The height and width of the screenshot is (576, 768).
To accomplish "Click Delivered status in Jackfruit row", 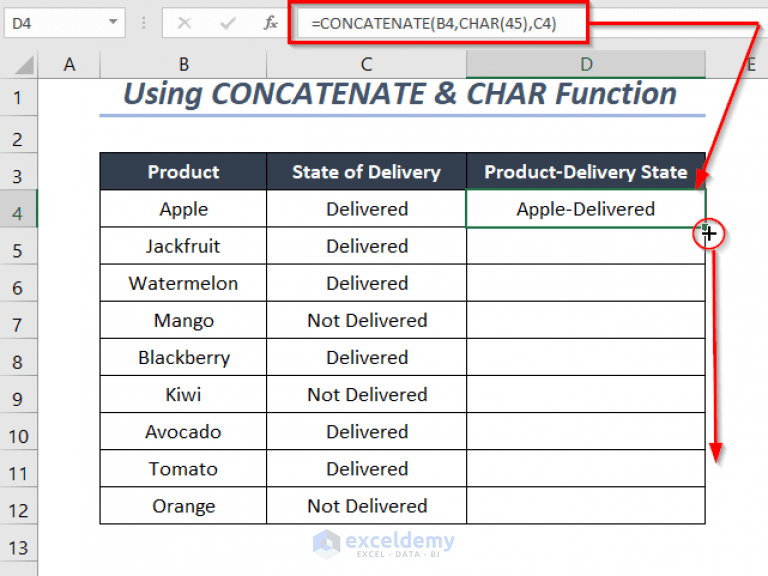I will 366,246.
